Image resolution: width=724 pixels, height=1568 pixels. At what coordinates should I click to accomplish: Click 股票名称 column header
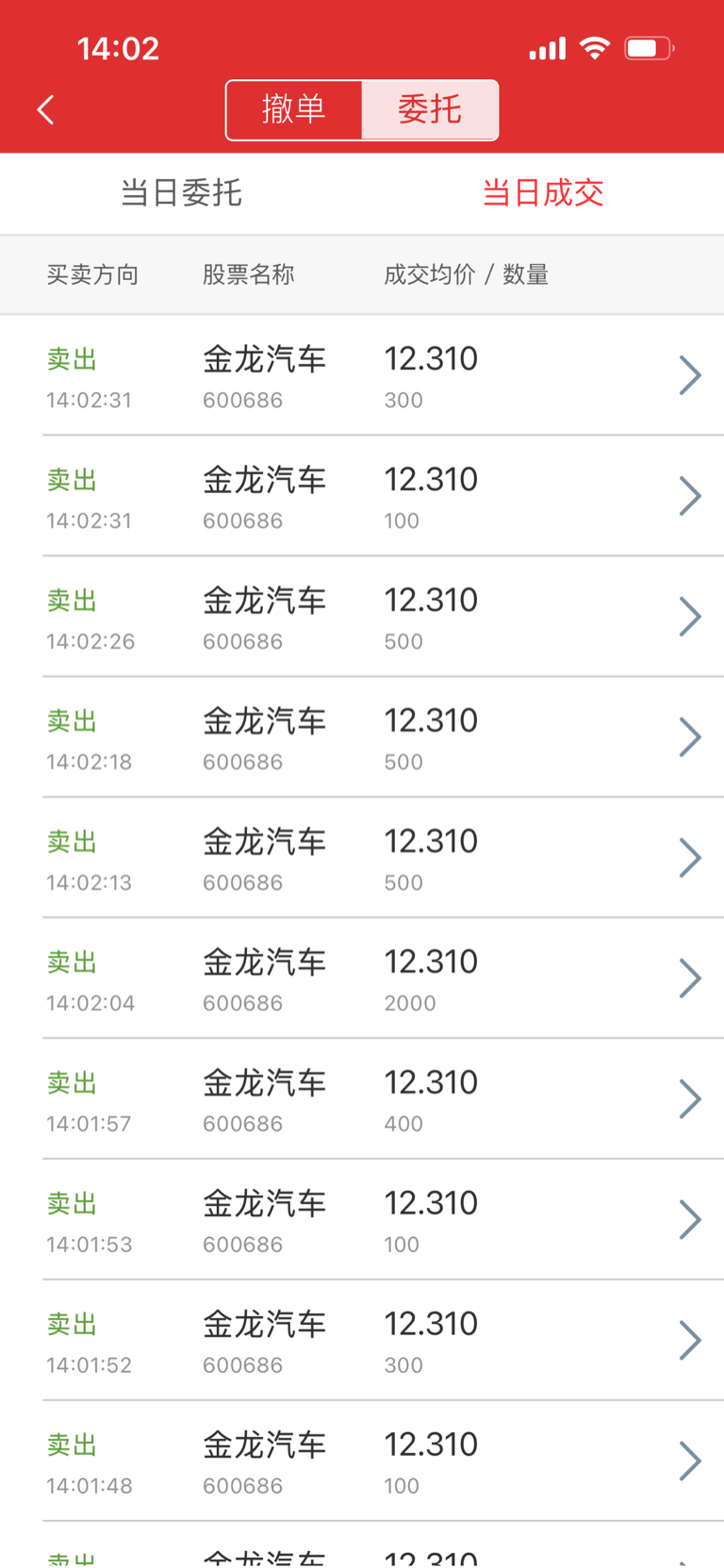point(249,275)
